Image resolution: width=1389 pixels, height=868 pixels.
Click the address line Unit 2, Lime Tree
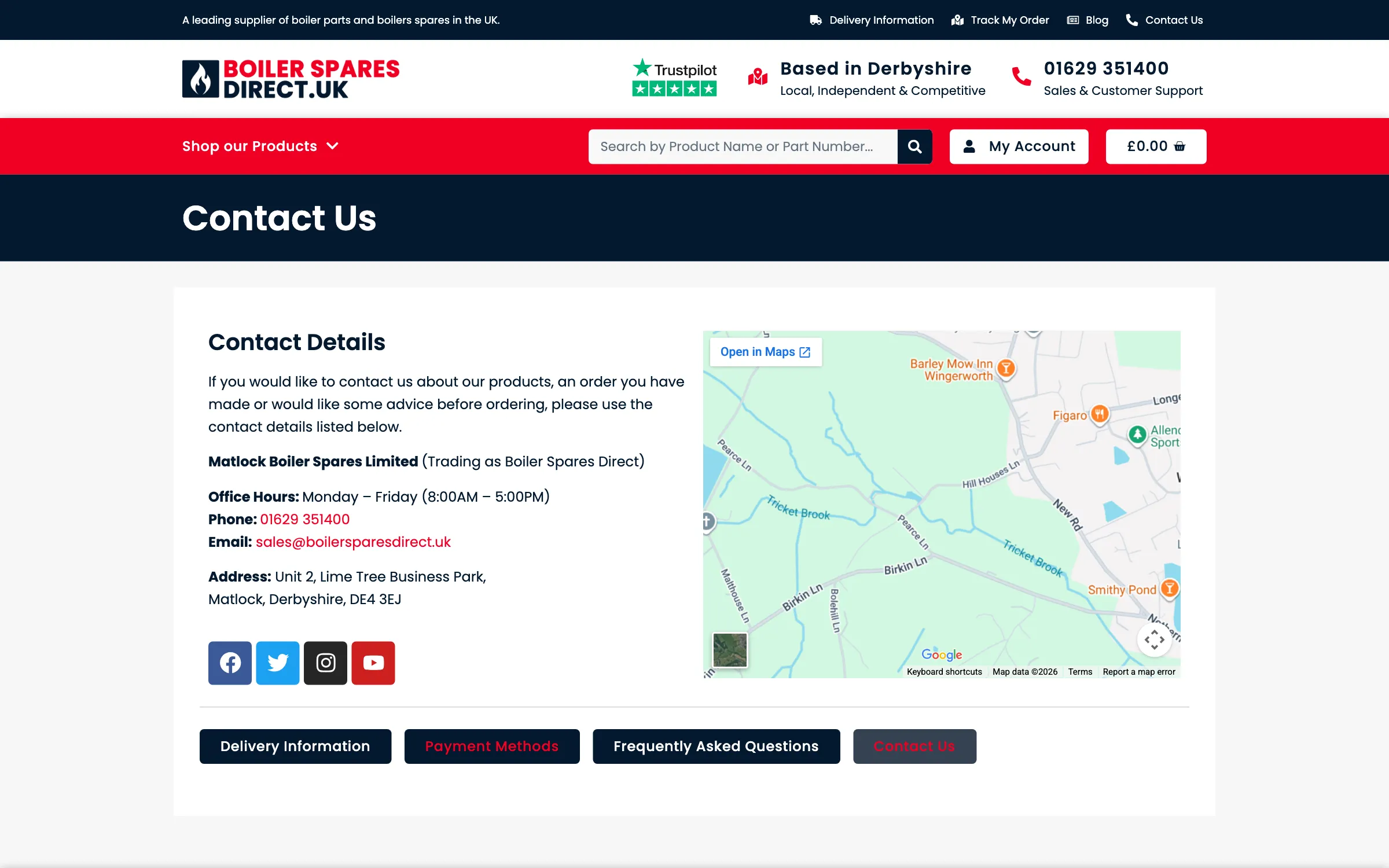347,576
